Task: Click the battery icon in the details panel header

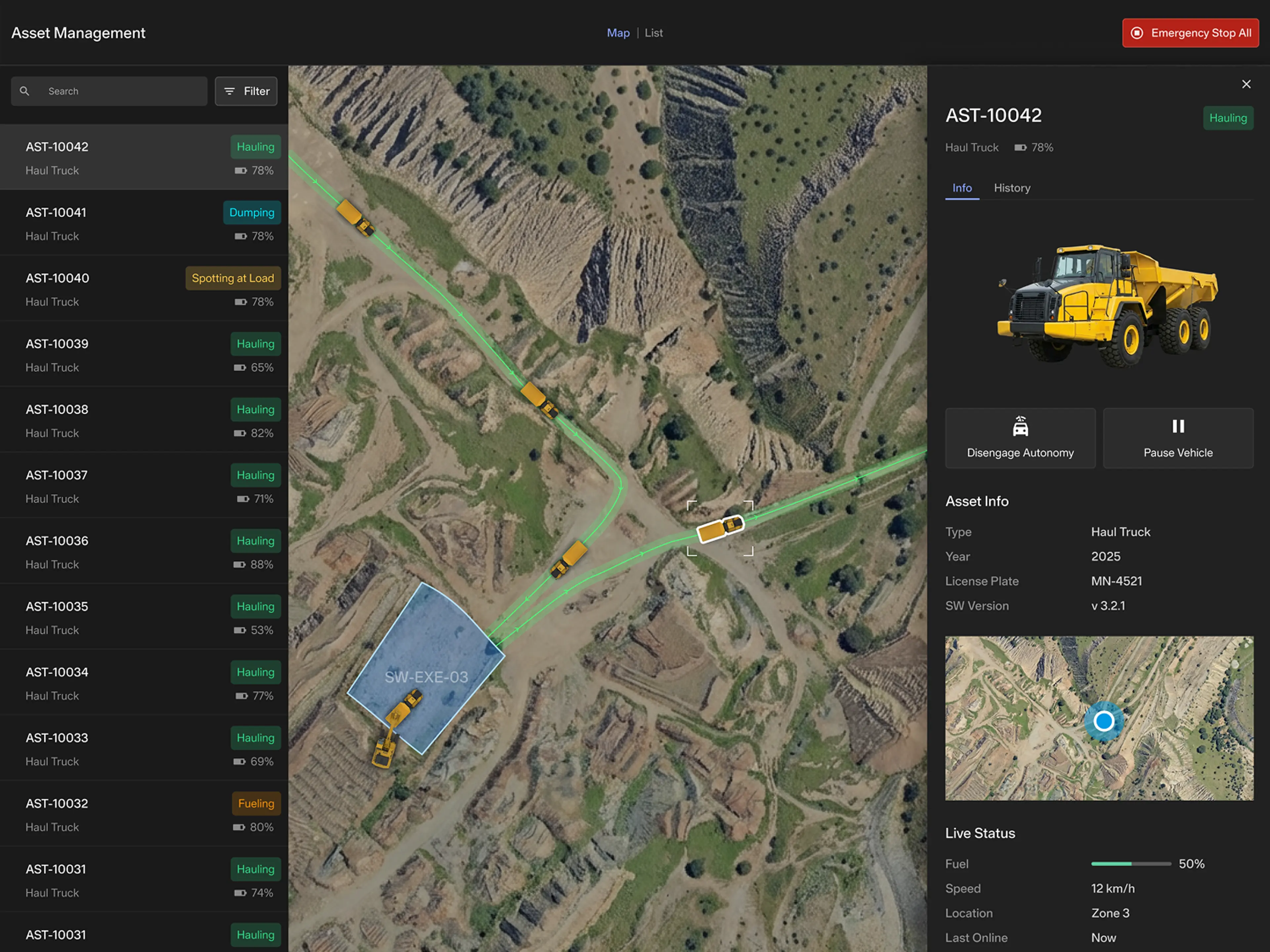Action: click(x=1020, y=148)
